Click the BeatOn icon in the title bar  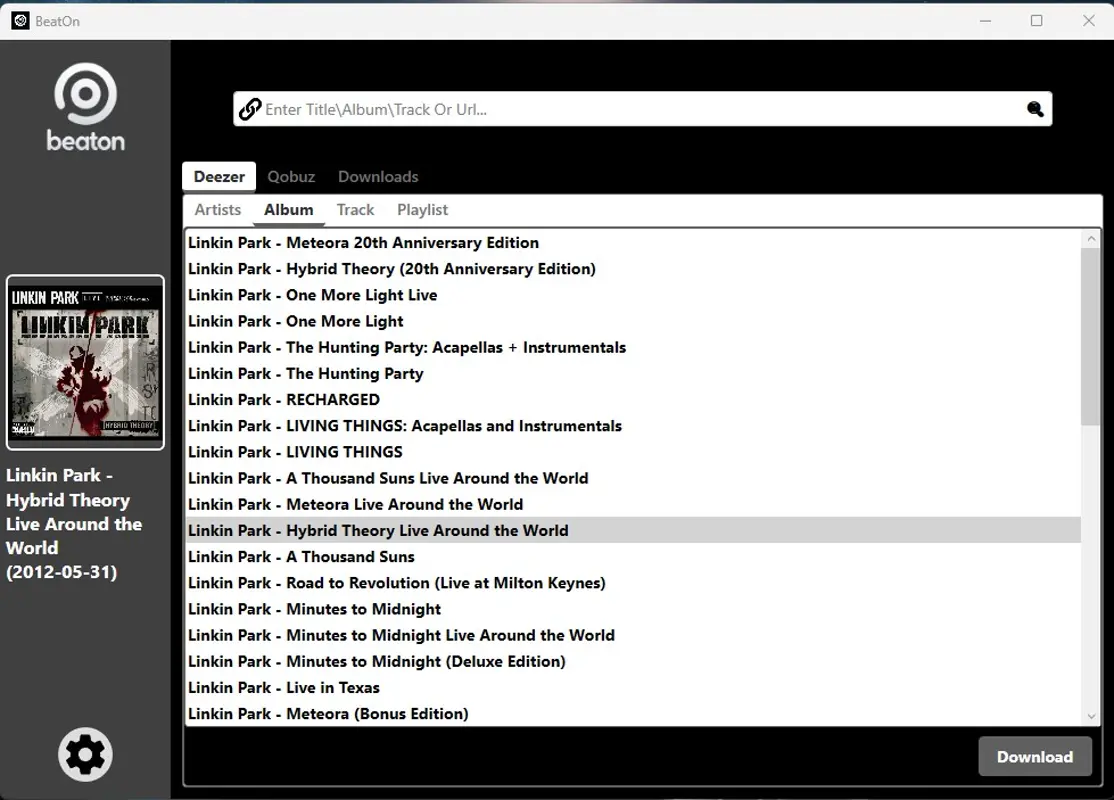(x=20, y=20)
